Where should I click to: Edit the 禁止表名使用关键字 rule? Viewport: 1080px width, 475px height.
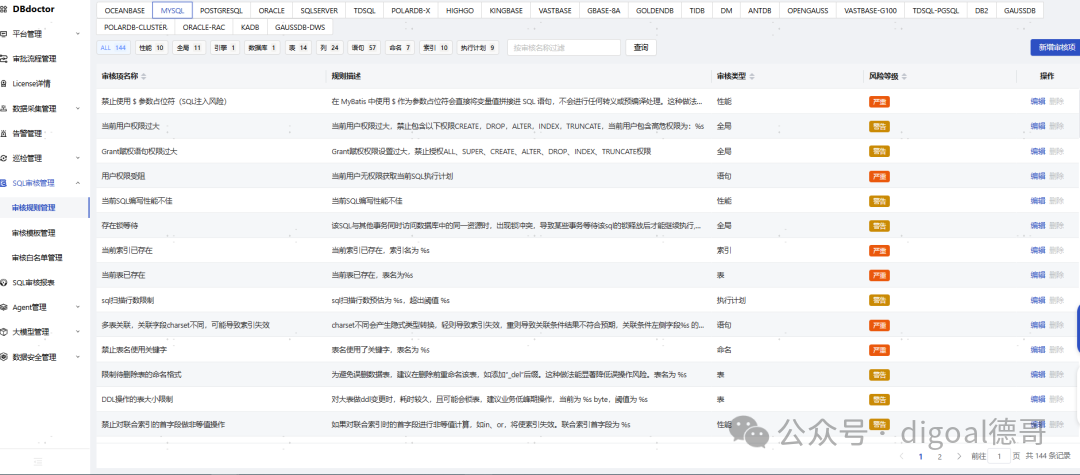click(x=1037, y=350)
